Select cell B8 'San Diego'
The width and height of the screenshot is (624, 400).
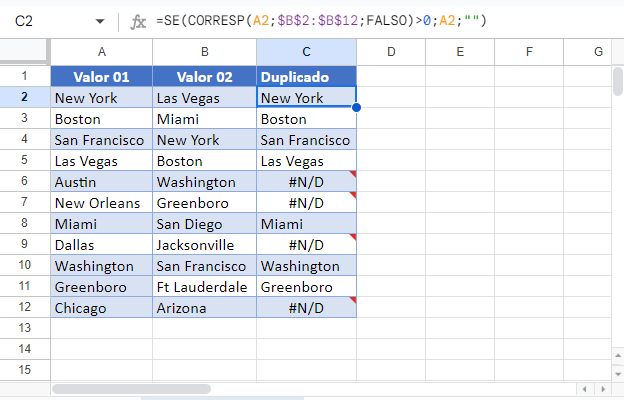click(205, 223)
